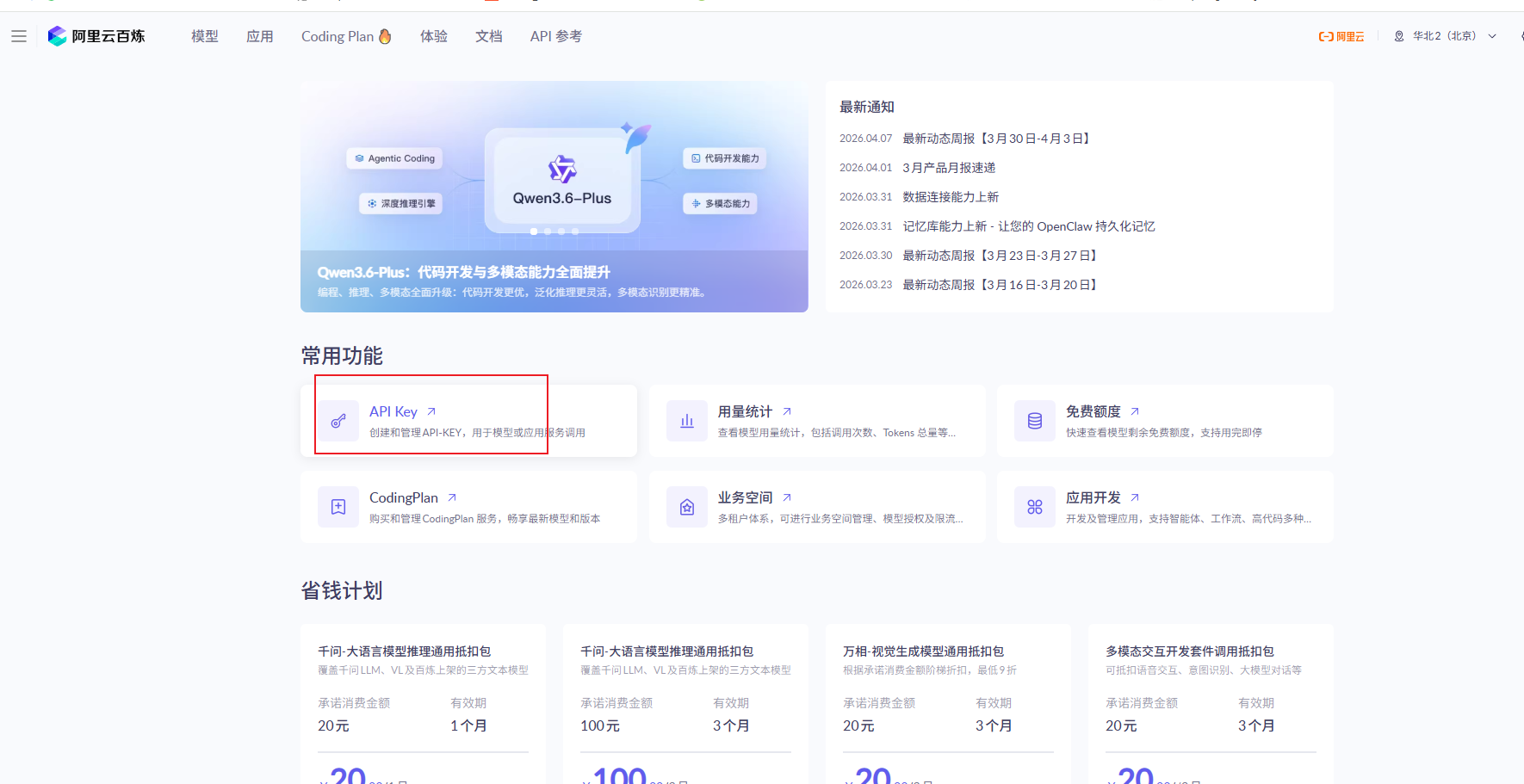Click the 多模态能力 tag
Image resolution: width=1524 pixels, height=784 pixels.
pos(721,204)
